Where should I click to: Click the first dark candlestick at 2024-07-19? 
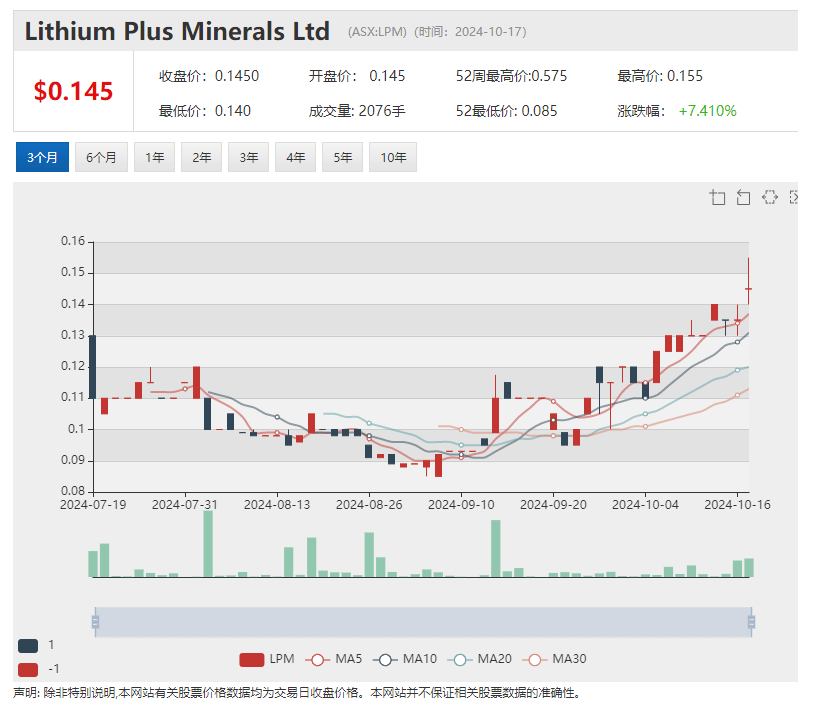point(92,367)
